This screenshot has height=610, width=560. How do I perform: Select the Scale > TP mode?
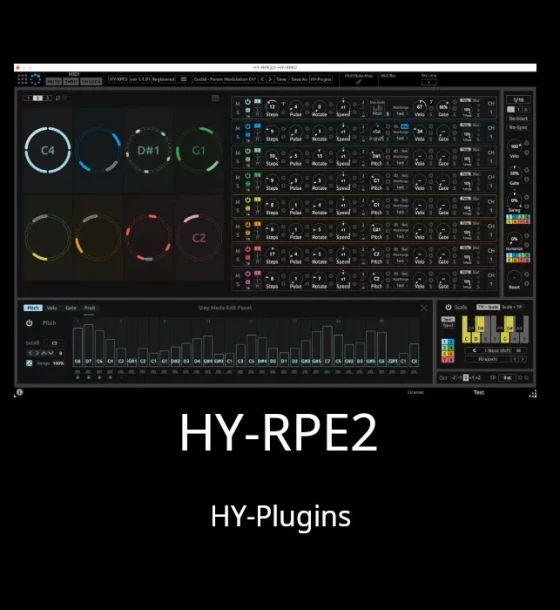tap(511, 307)
